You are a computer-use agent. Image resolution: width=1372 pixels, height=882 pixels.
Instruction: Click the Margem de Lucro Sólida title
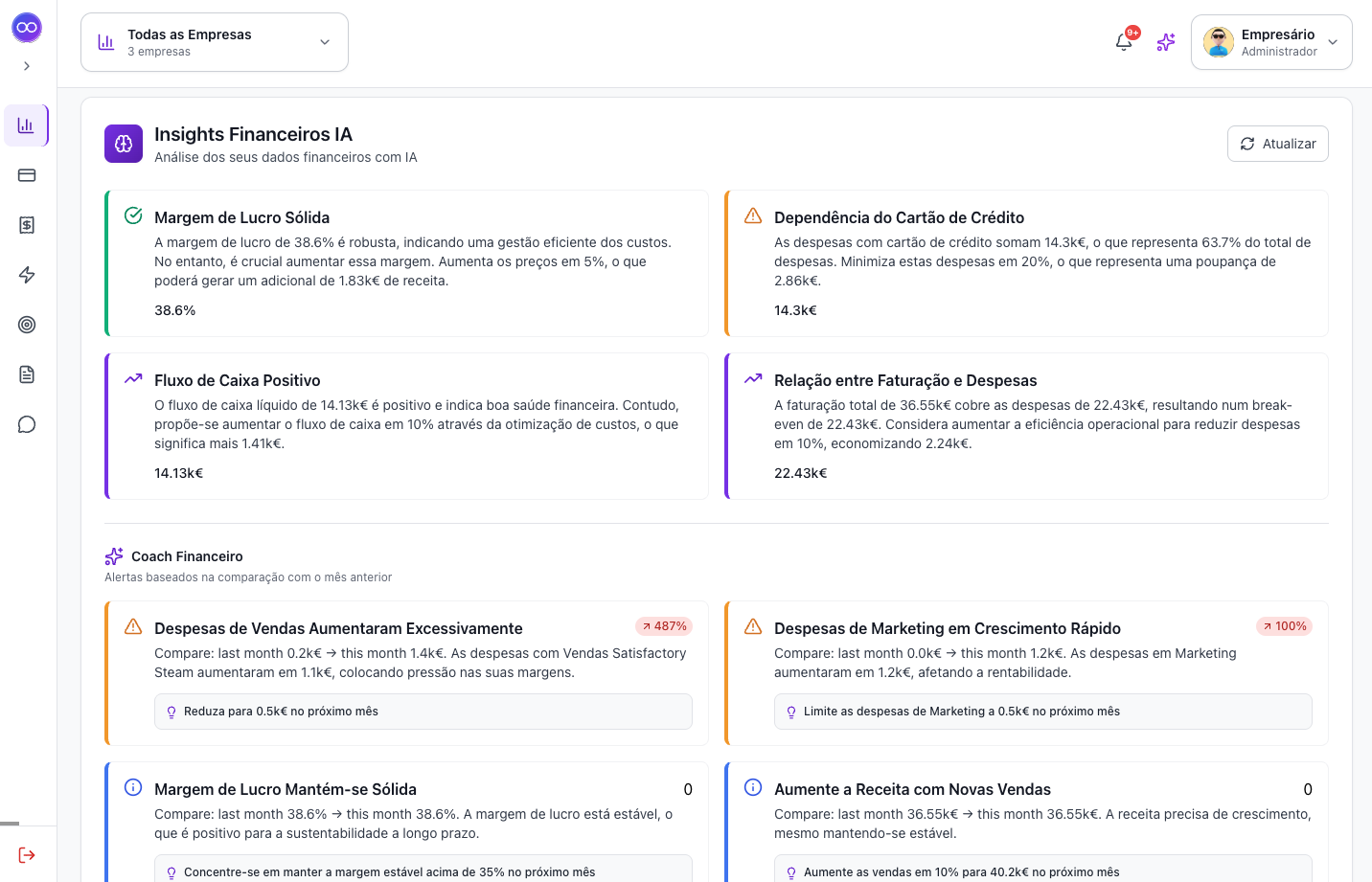pyautogui.click(x=242, y=217)
